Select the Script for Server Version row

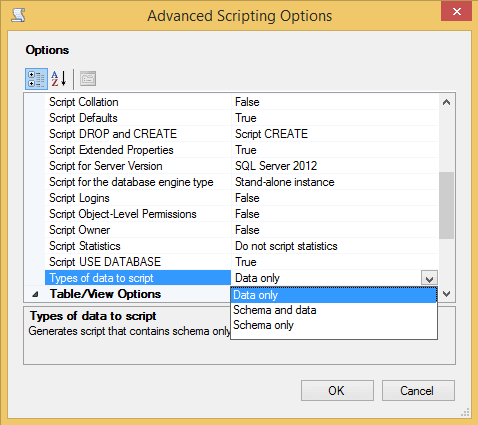click(241, 166)
